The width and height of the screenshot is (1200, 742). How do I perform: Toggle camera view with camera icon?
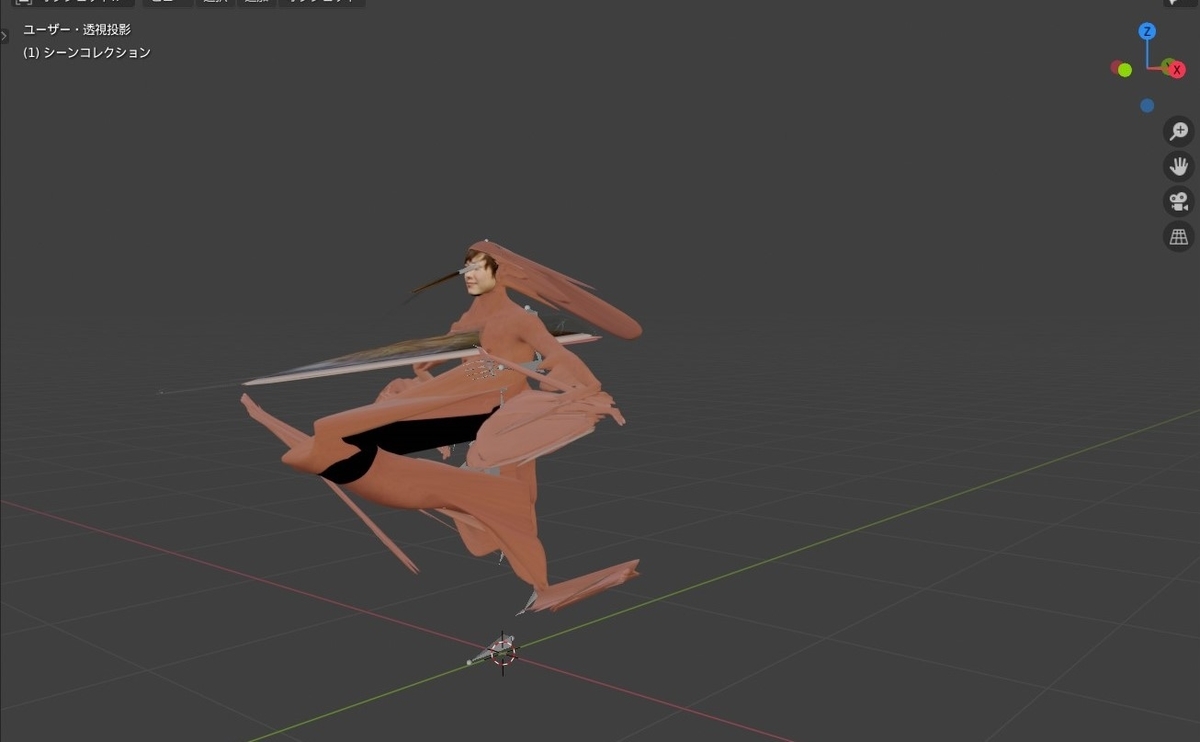[1179, 201]
